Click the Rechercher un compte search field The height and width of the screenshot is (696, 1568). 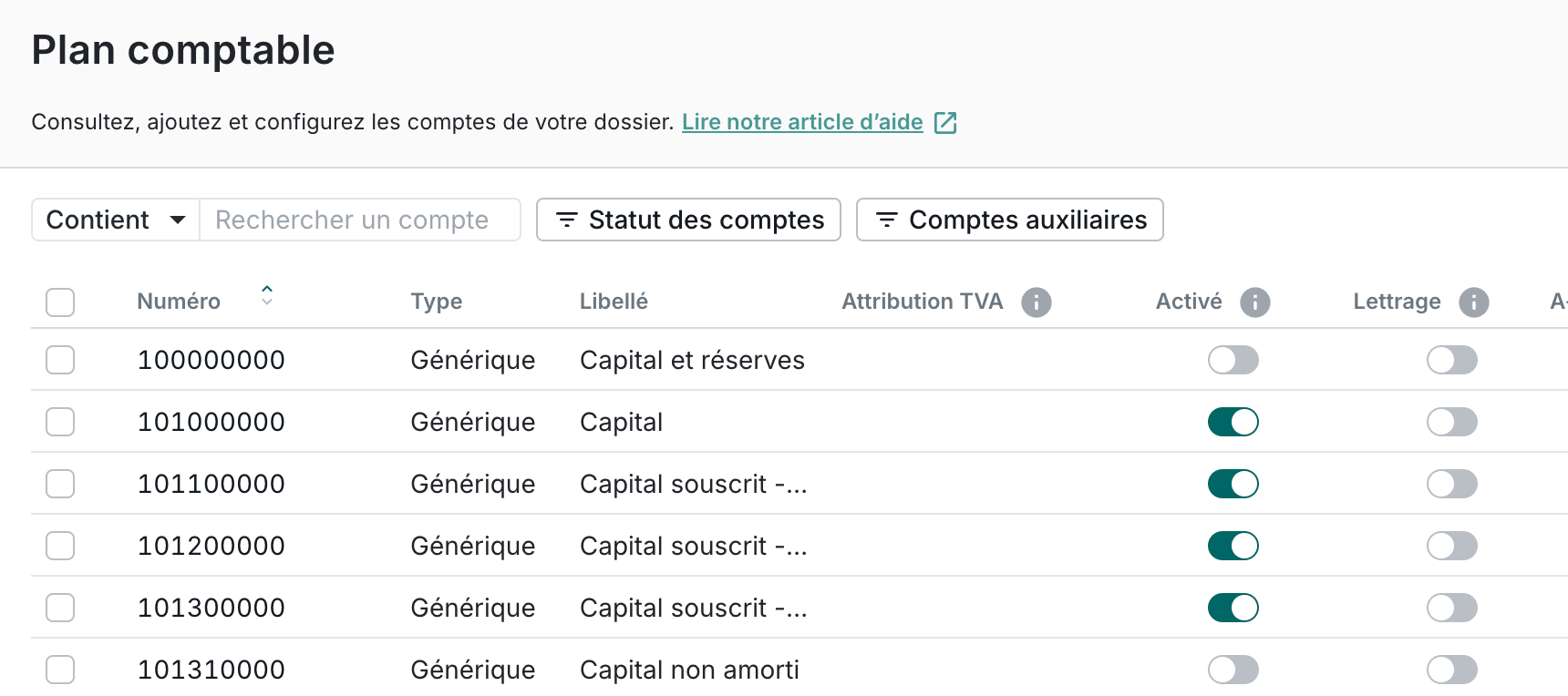[x=360, y=220]
